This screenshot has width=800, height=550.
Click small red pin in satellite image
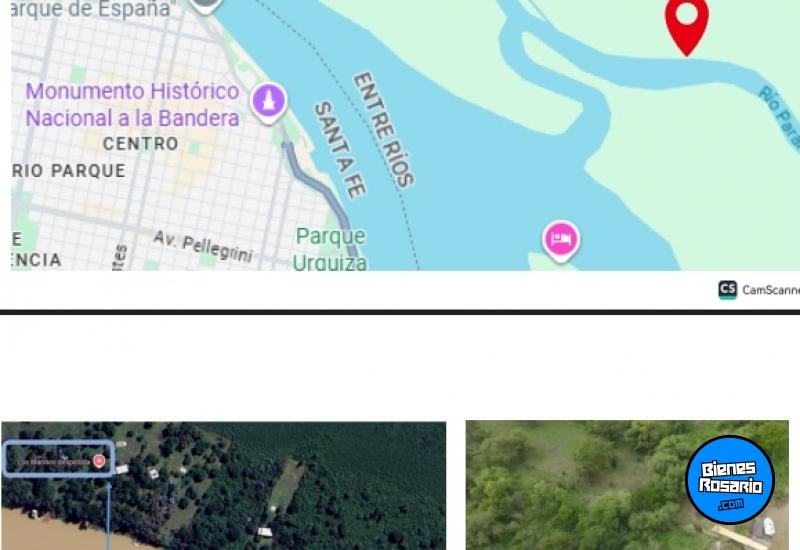coord(99,461)
